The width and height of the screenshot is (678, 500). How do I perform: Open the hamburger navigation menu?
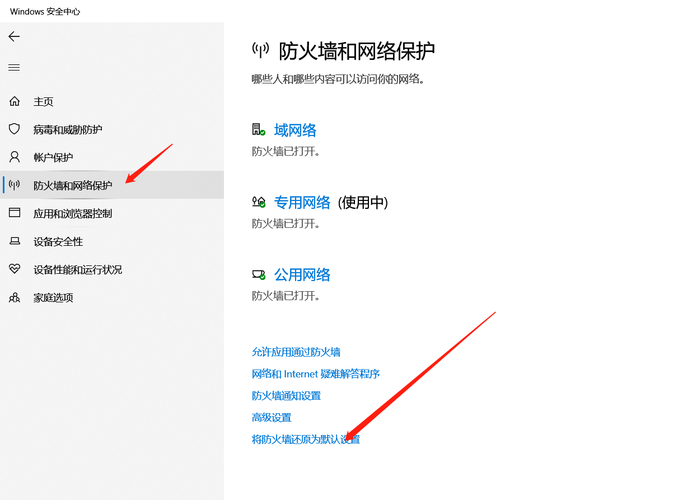pyautogui.click(x=14, y=67)
